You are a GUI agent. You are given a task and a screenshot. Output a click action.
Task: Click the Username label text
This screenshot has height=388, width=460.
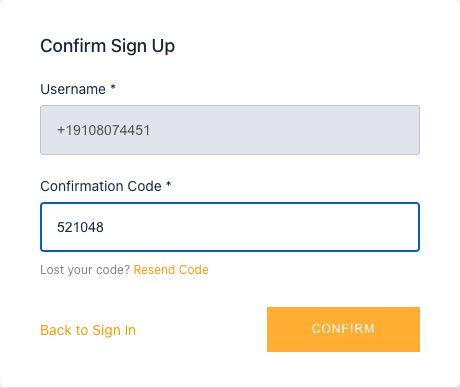coord(73,89)
